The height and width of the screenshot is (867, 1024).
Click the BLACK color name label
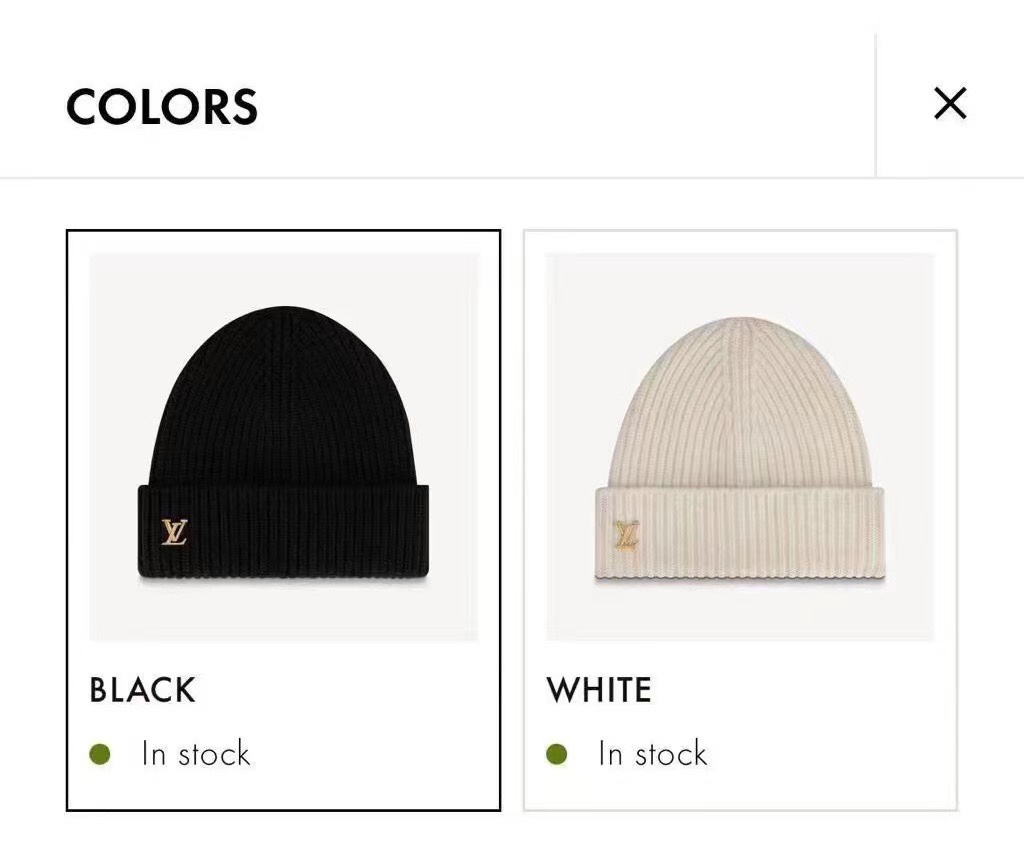pyautogui.click(x=142, y=690)
